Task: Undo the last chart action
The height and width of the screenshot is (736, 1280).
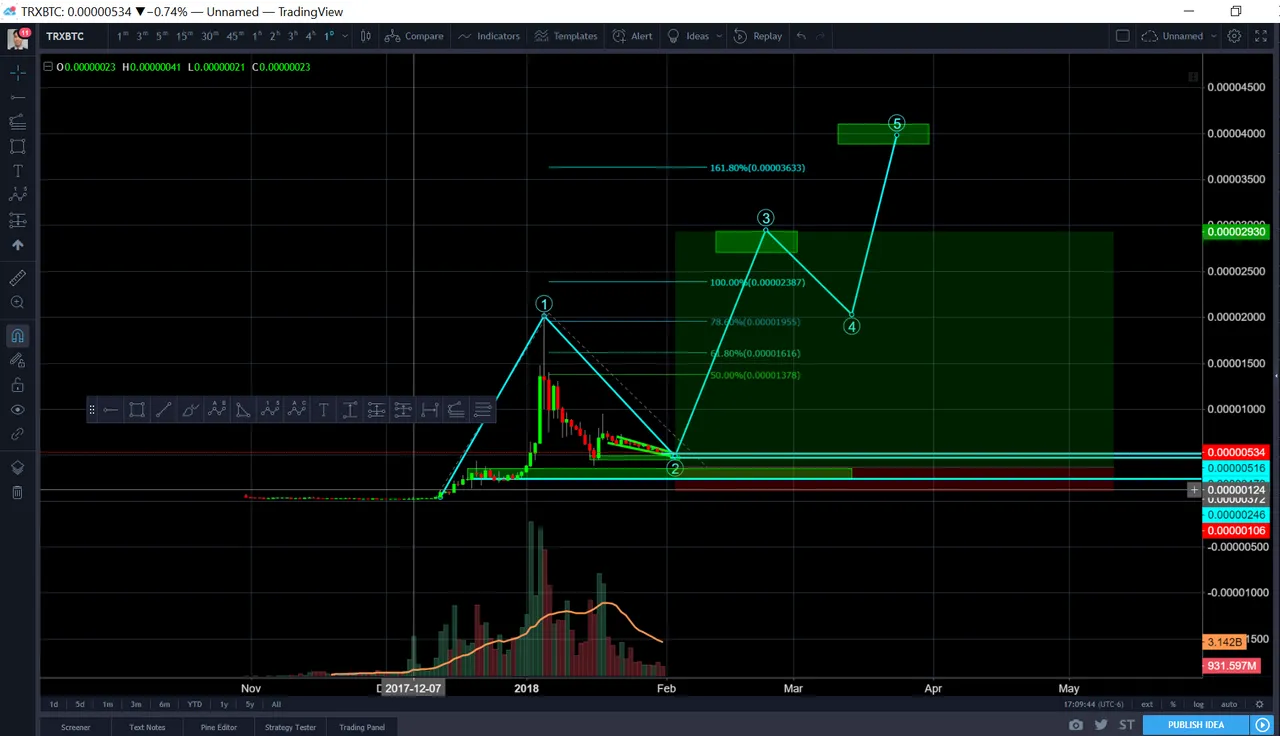Action: [x=801, y=36]
